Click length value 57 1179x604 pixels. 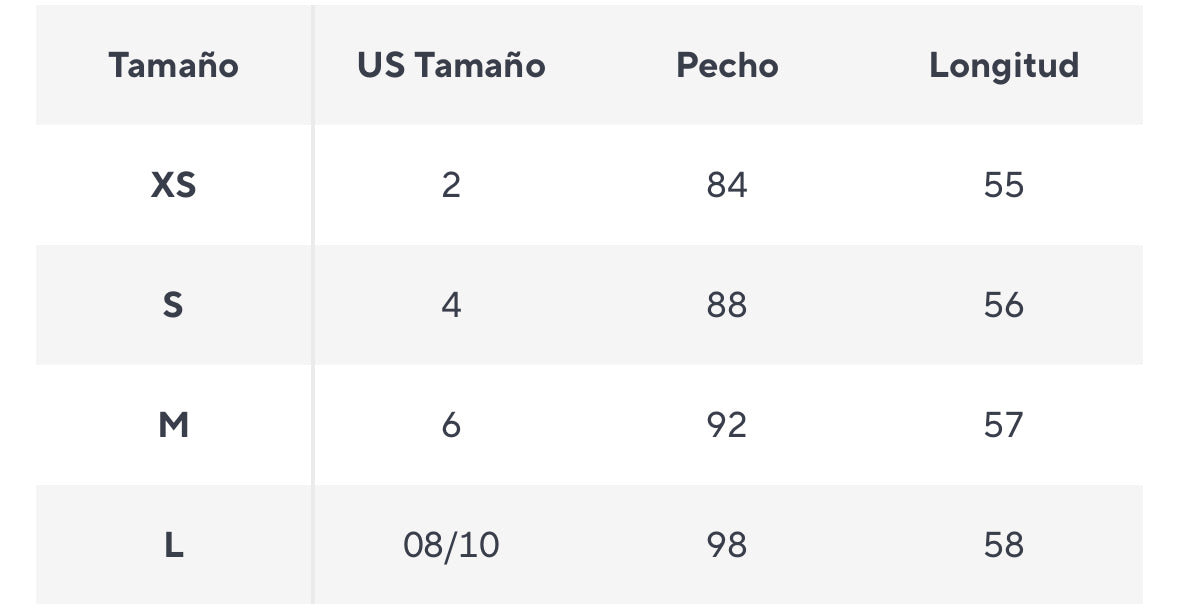1003,425
